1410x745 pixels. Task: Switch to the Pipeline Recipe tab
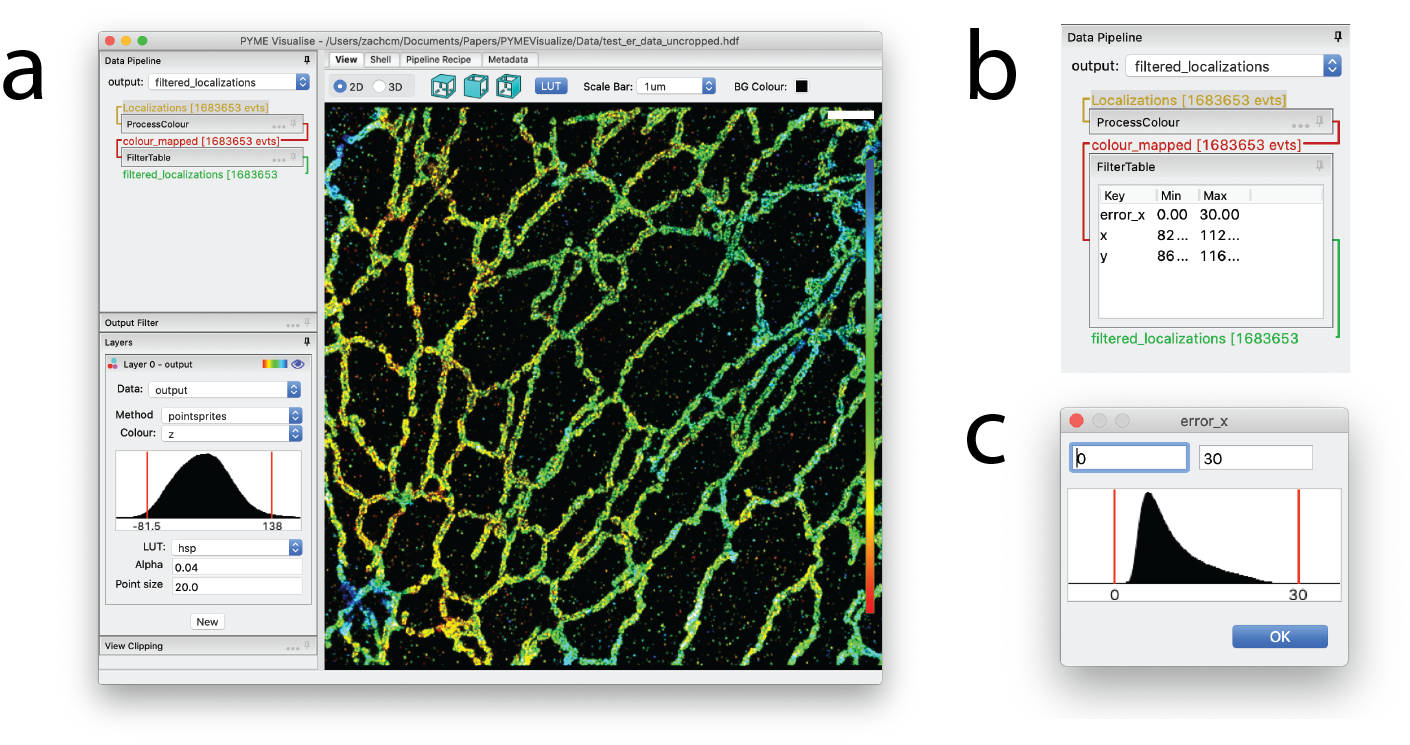click(438, 60)
